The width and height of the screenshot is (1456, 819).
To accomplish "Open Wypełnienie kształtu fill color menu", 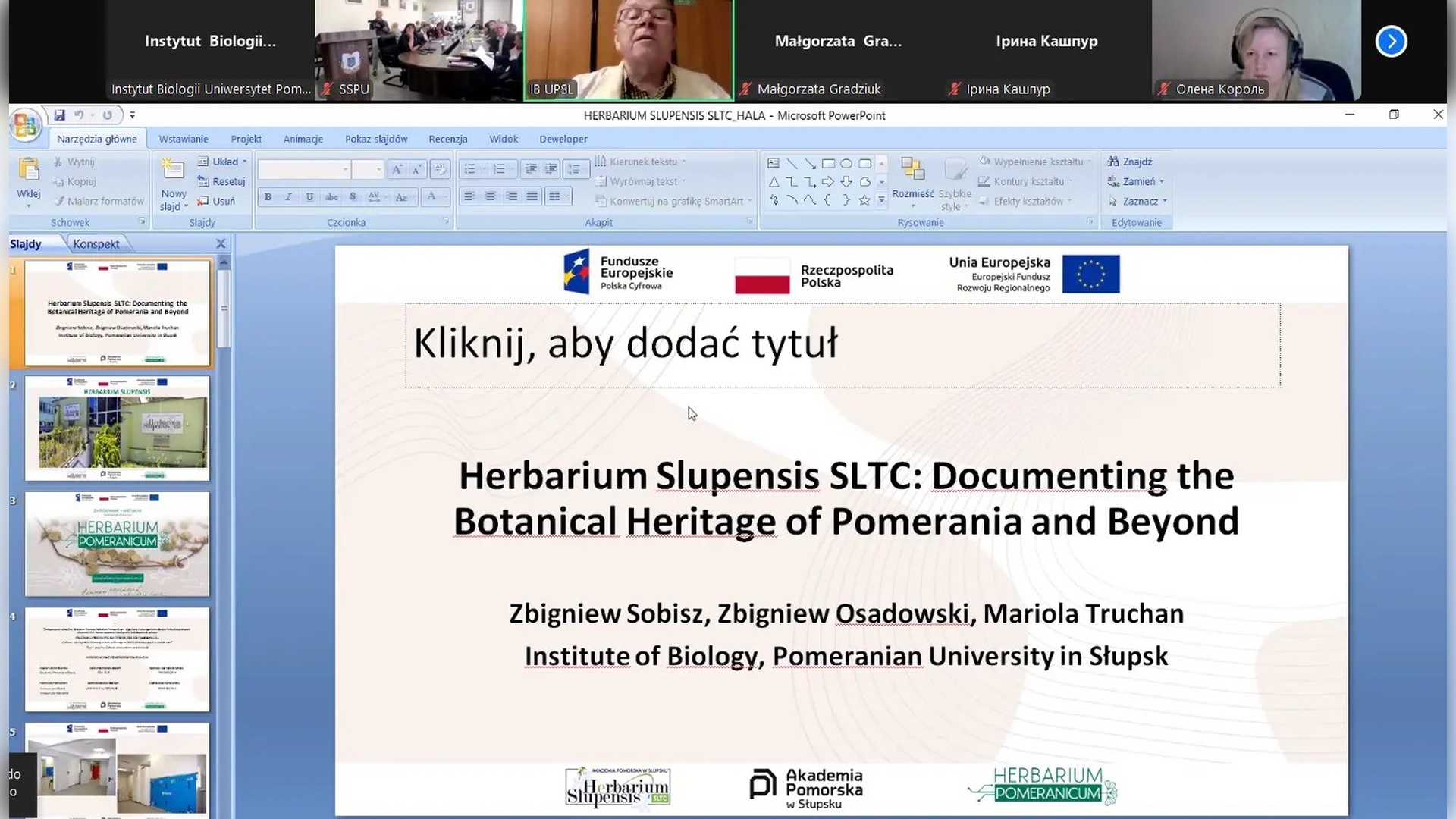I will coord(1035,162).
